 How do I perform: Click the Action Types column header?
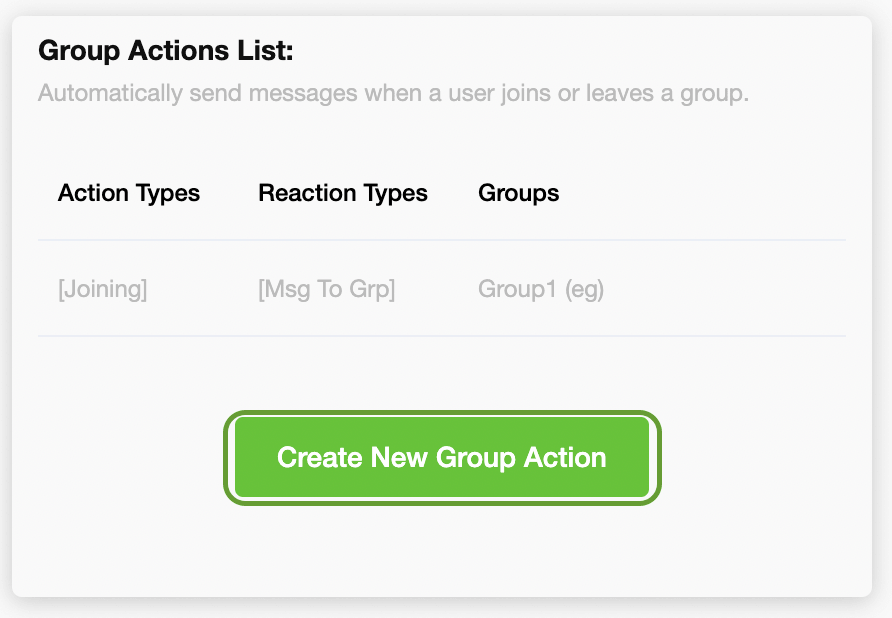click(129, 193)
